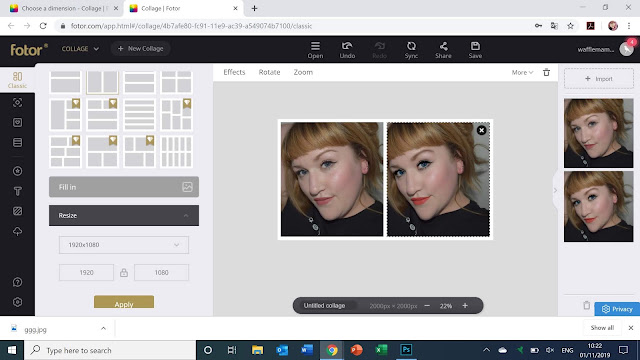Expand the More options dropdown
640x360 pixels.
[522, 73]
